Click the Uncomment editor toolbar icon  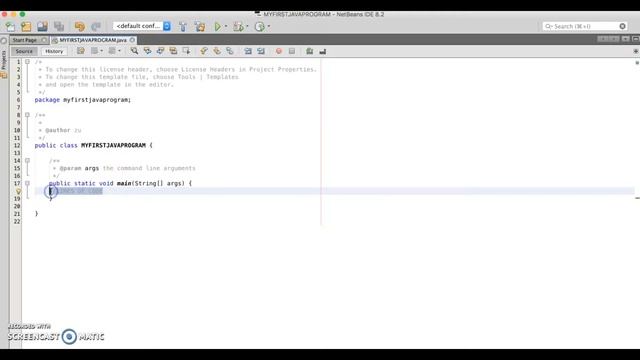[322, 51]
